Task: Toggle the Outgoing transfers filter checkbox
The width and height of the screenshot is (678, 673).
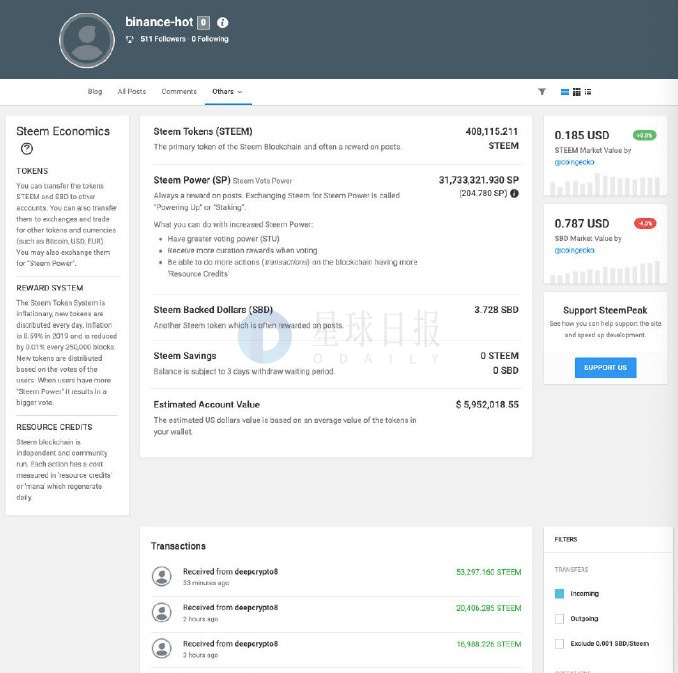Action: coord(560,619)
